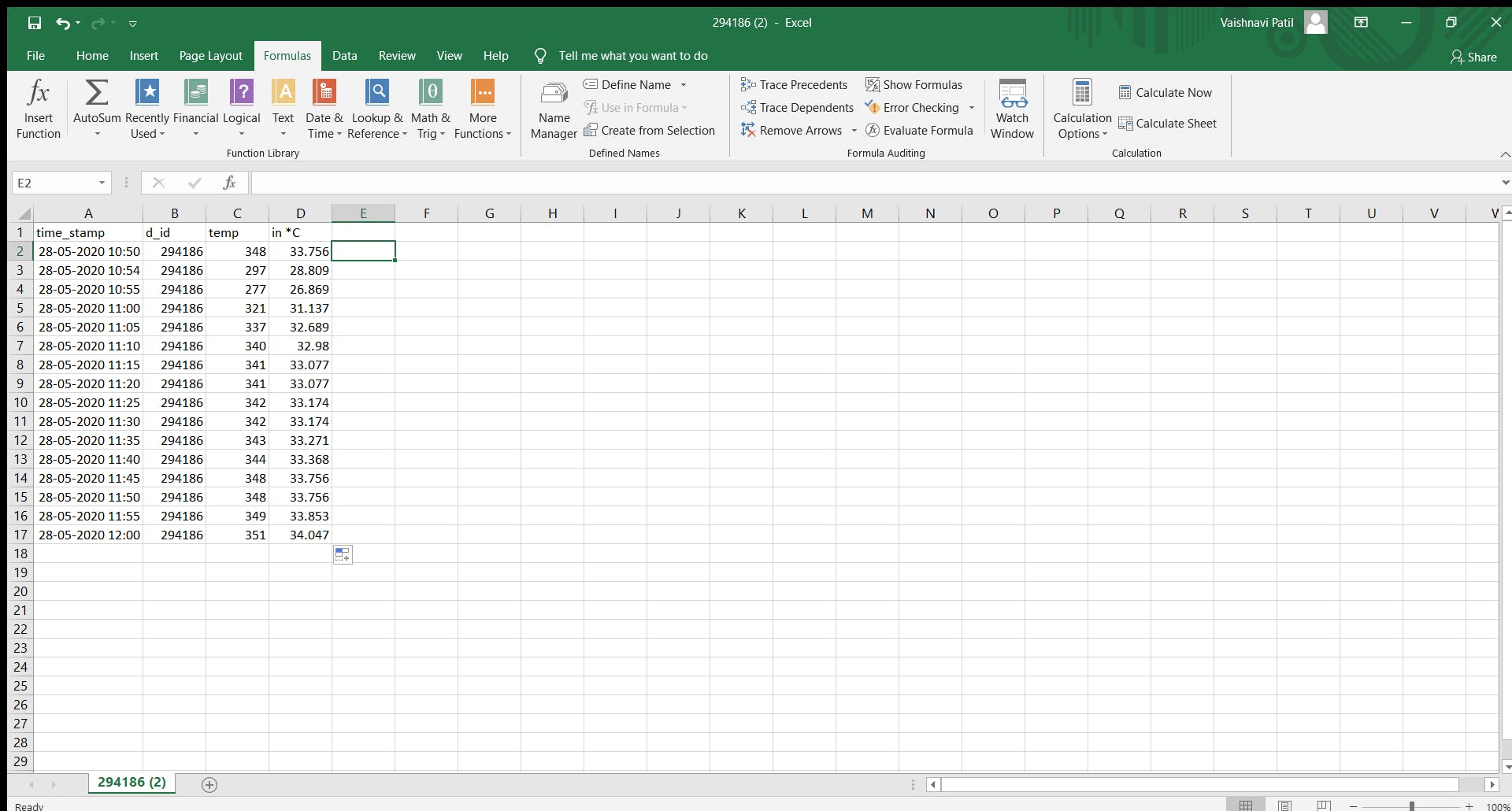
Task: Open Ribbon Display Options
Action: point(1361,23)
